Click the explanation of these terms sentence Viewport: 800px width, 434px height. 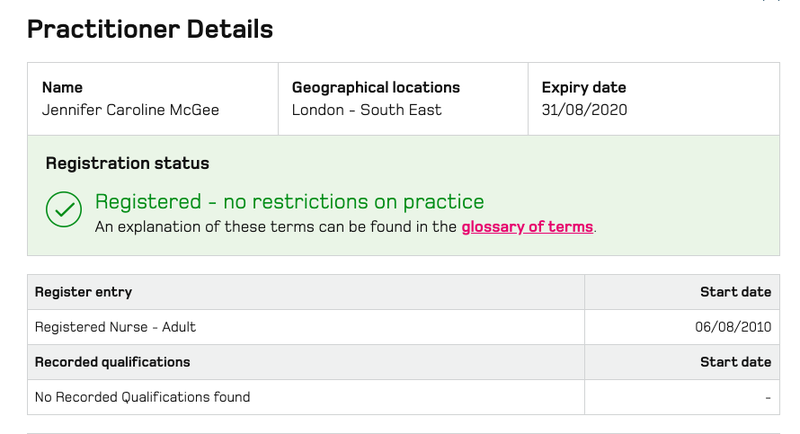345,226
